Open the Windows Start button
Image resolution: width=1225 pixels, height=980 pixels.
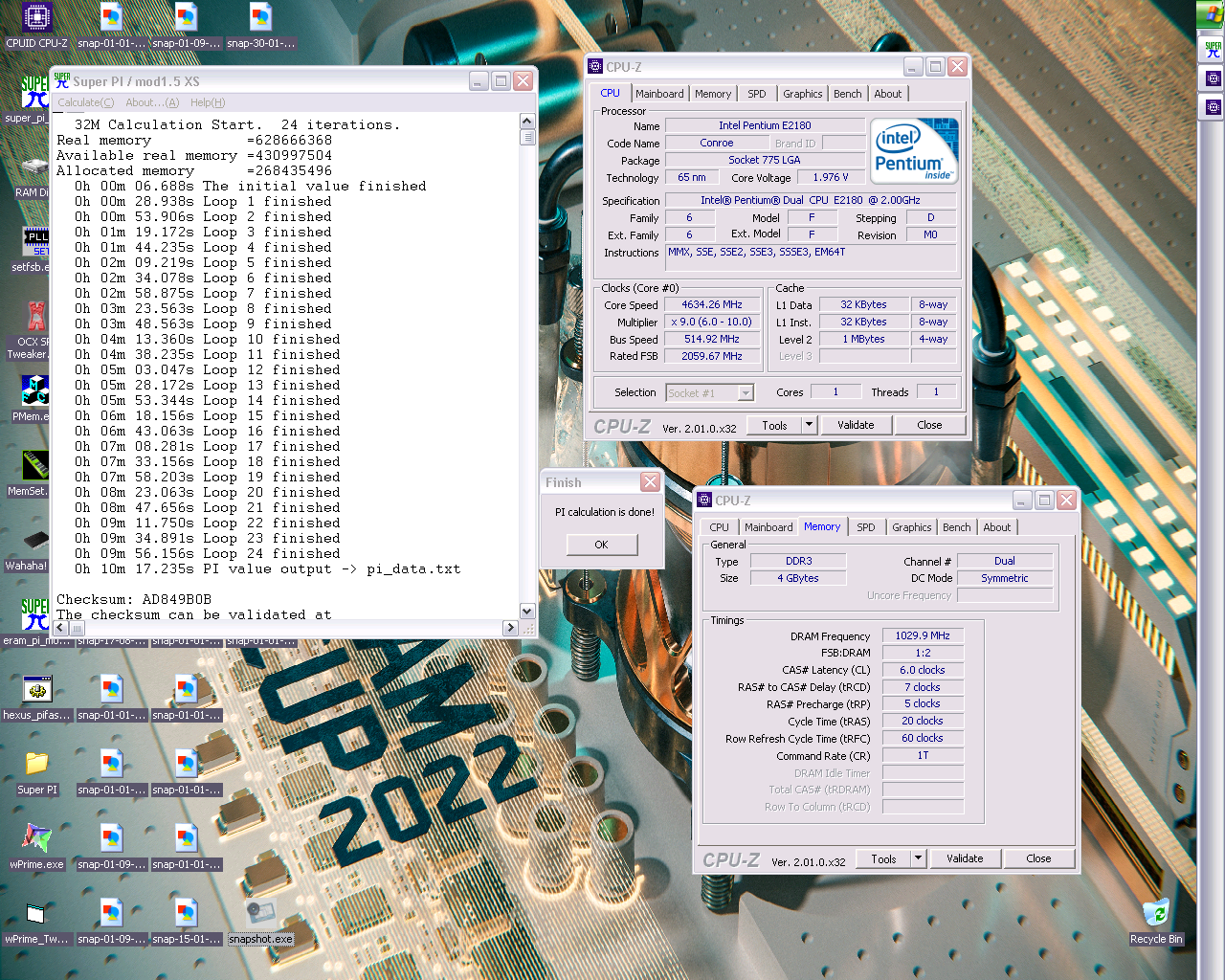tap(1212, 14)
